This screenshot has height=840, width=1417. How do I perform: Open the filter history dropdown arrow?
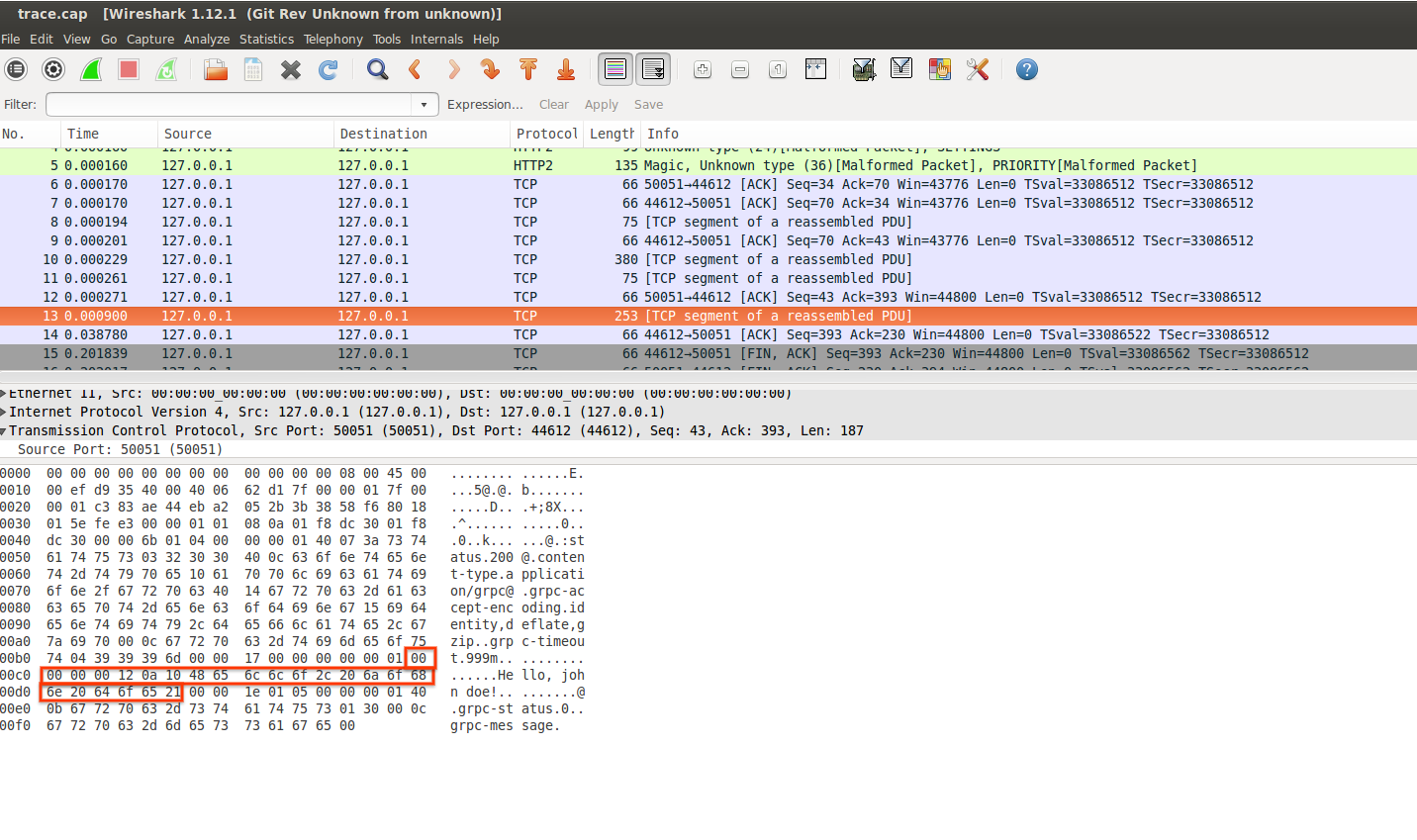tap(425, 105)
